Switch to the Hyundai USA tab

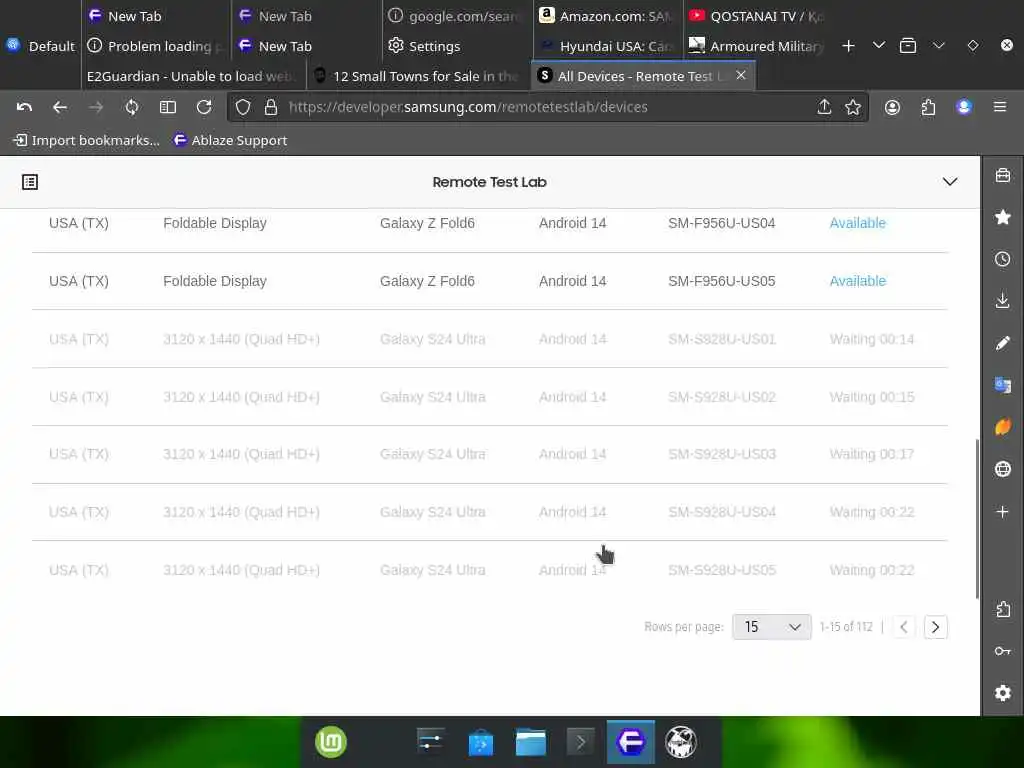(x=607, y=46)
